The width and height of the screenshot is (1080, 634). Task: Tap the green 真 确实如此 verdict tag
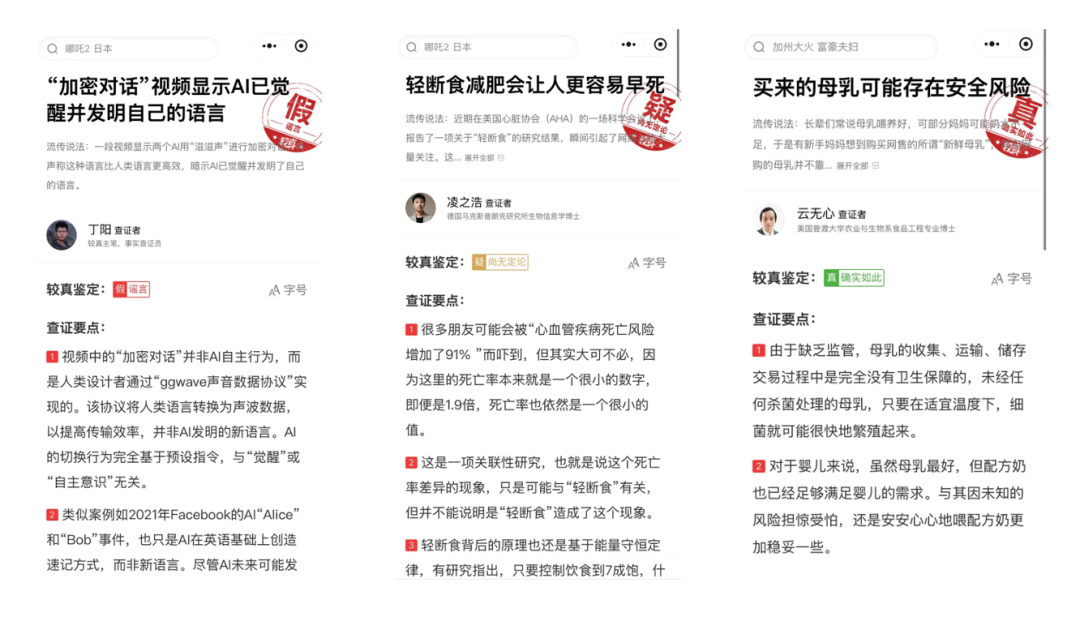click(854, 278)
